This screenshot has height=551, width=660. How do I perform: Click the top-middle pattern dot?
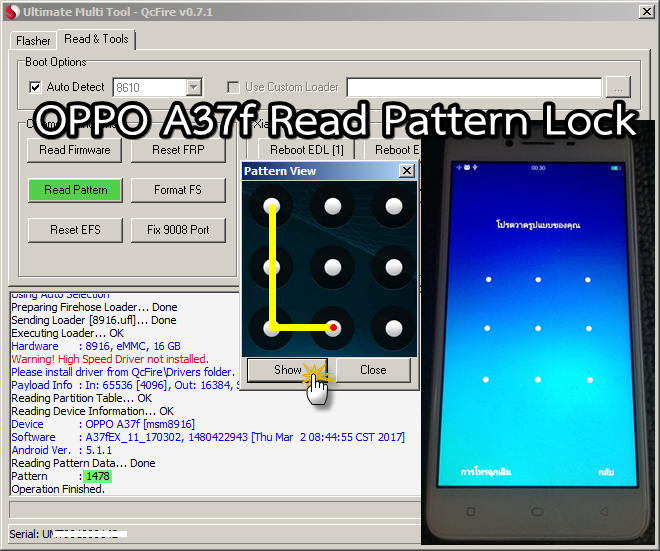point(333,206)
